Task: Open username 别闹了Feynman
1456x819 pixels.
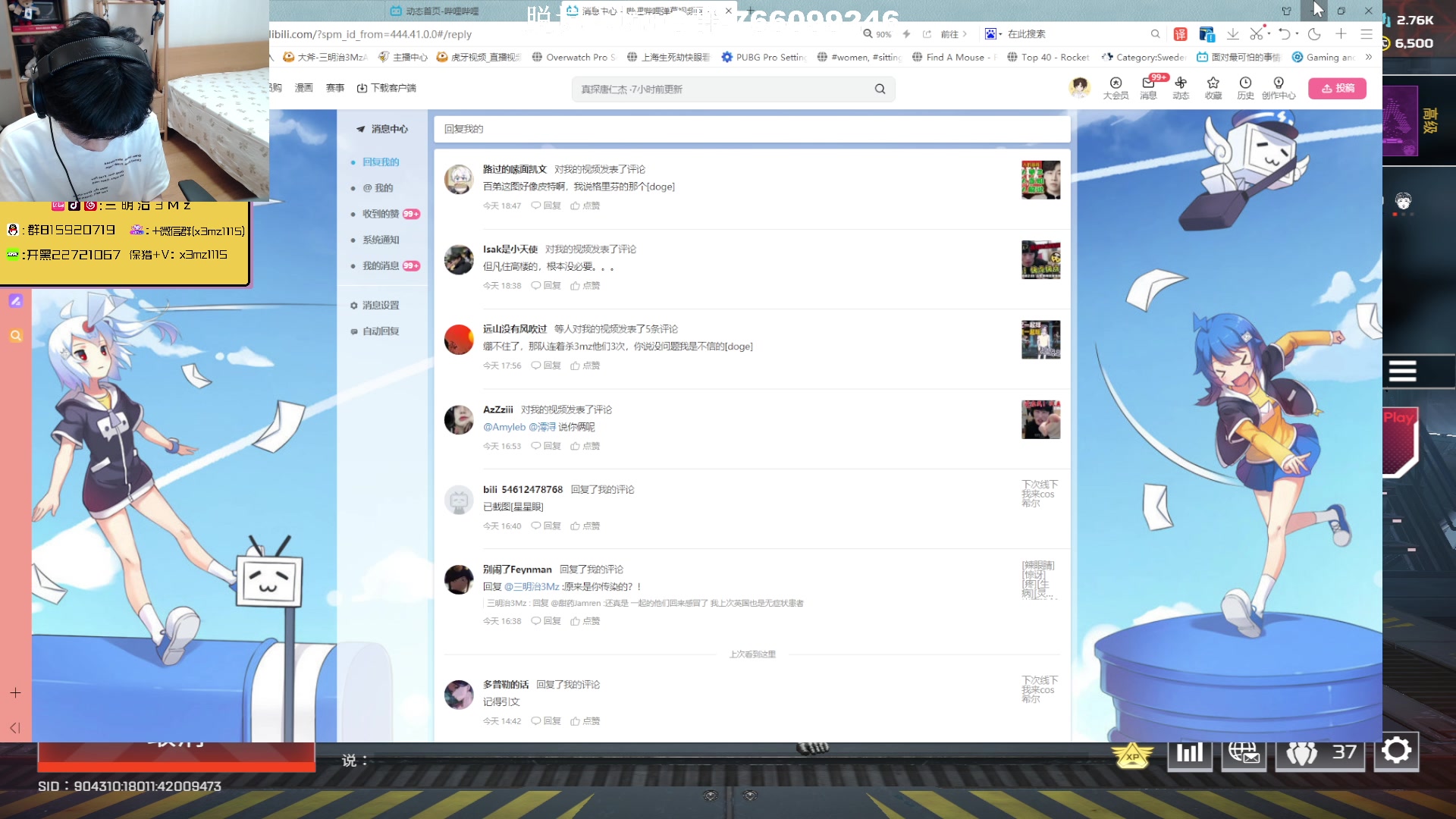Action: pyautogui.click(x=517, y=570)
